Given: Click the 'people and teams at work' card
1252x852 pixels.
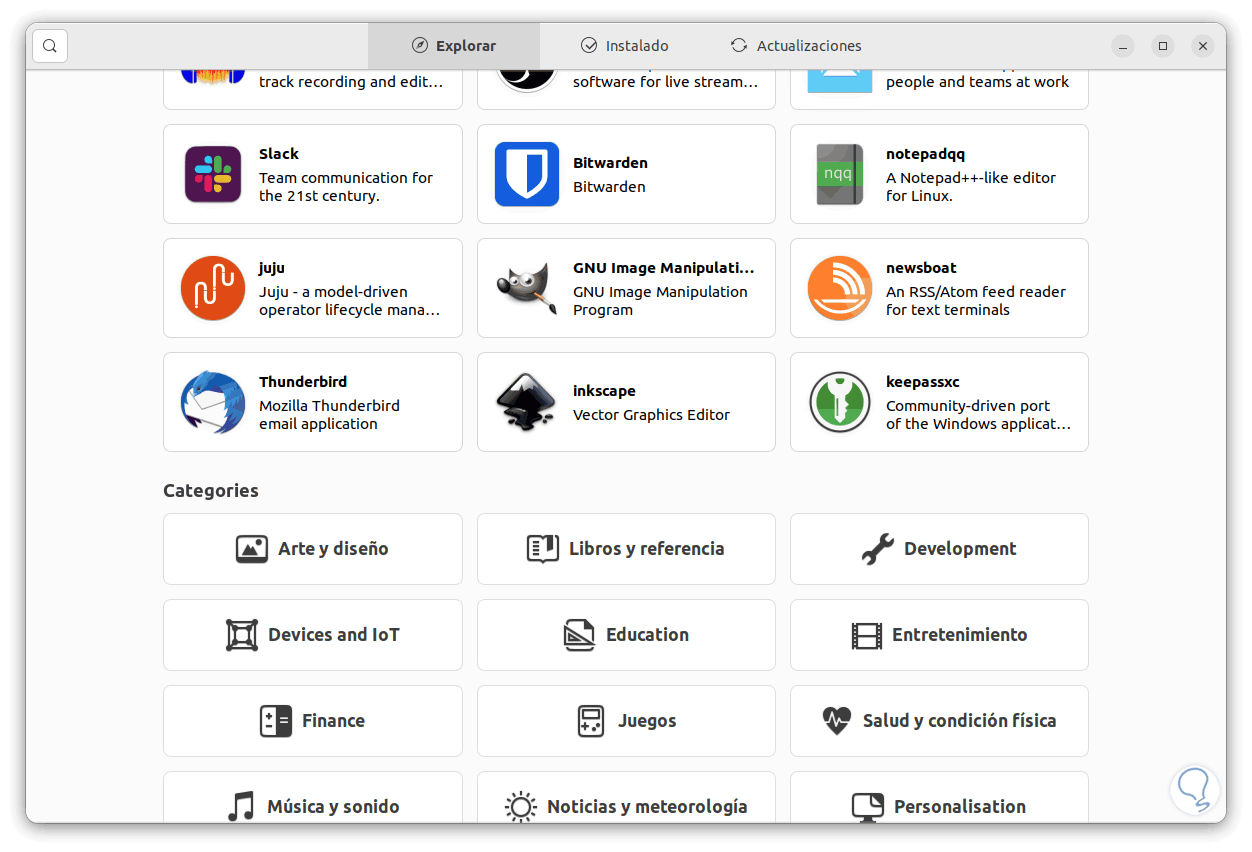Looking at the screenshot, I should 939,89.
